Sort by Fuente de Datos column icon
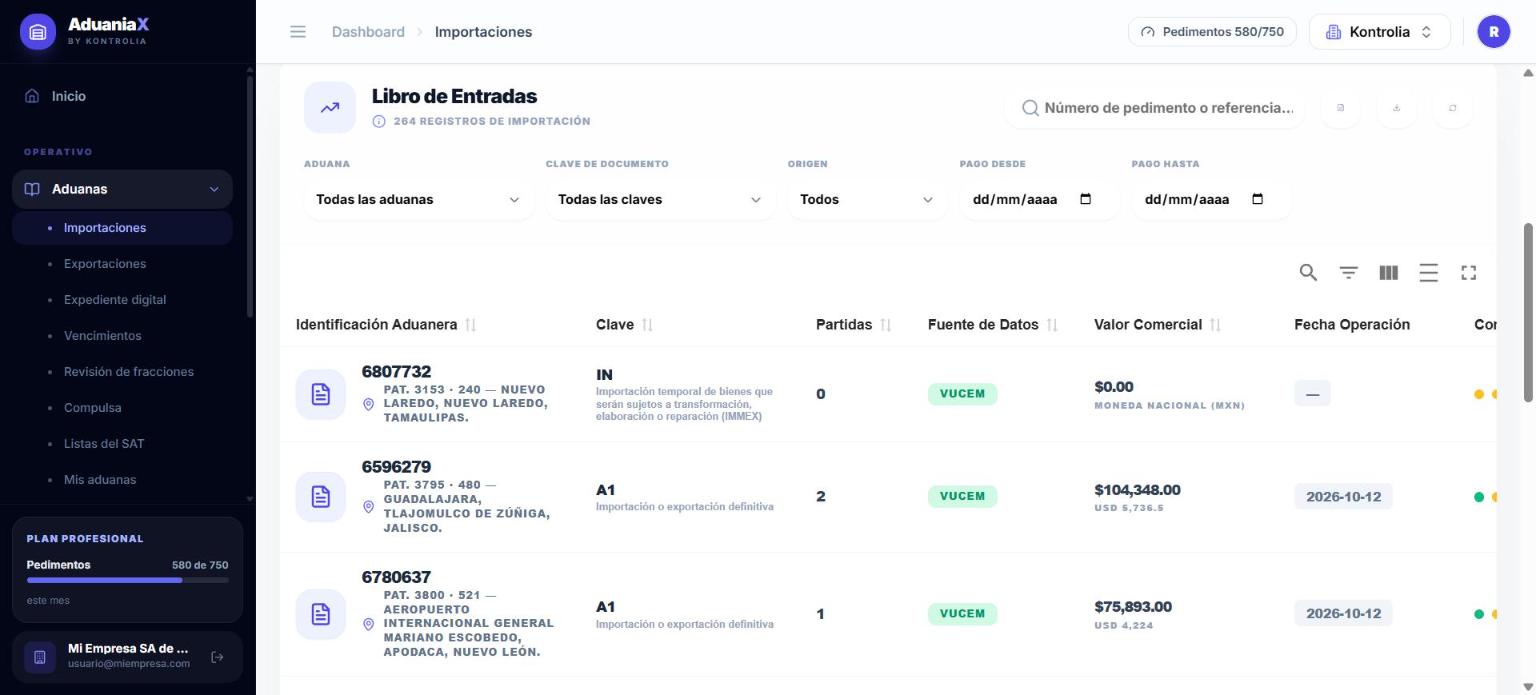 coord(1052,325)
